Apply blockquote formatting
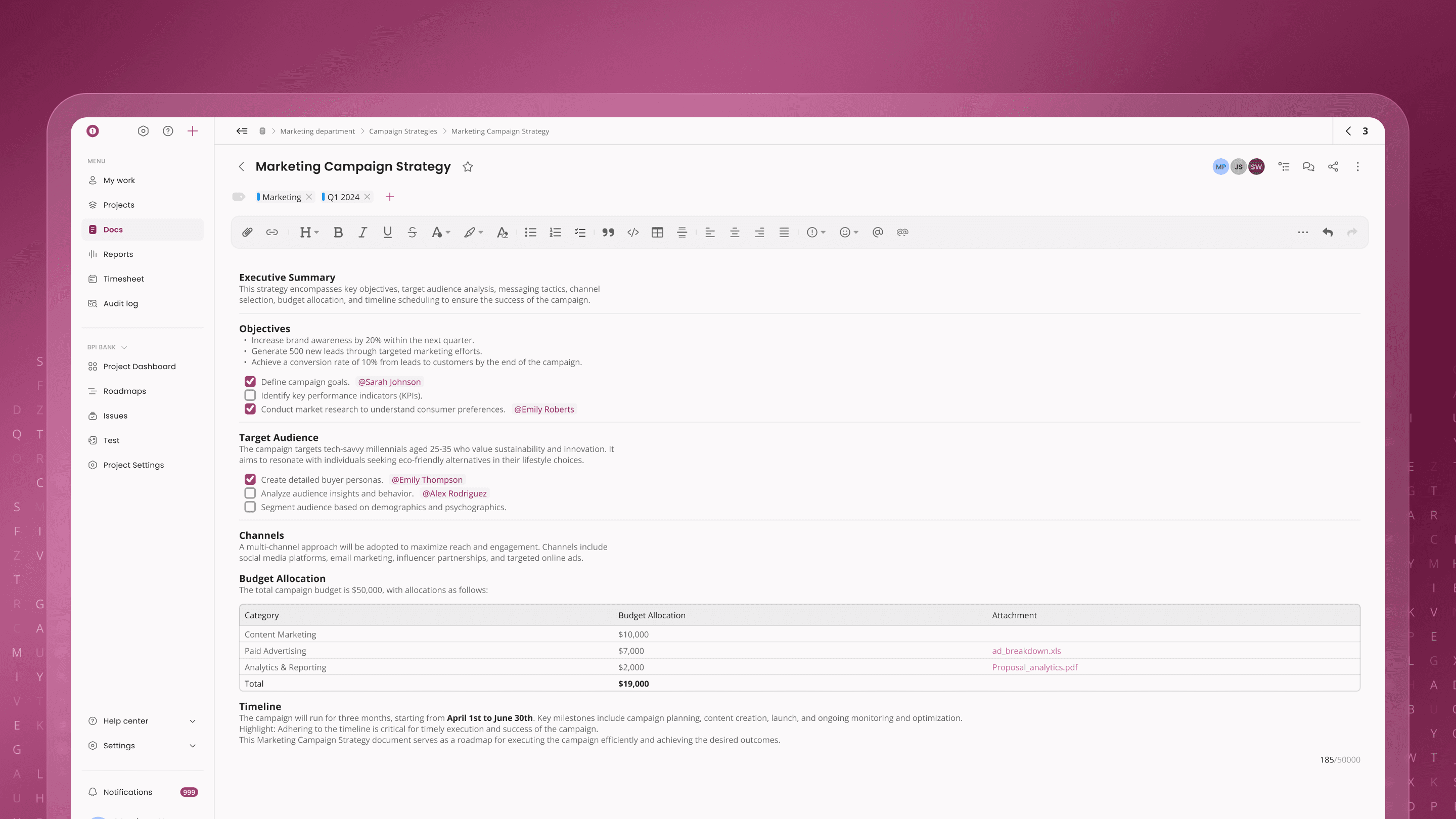The image size is (1456, 819). 608,233
